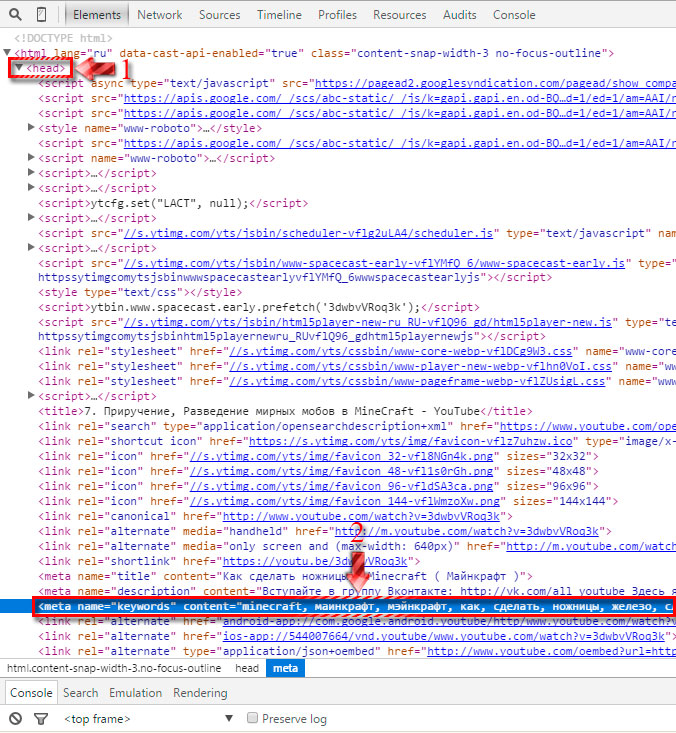Open the Sources panel tab
This screenshot has width=676, height=733.
(x=219, y=15)
